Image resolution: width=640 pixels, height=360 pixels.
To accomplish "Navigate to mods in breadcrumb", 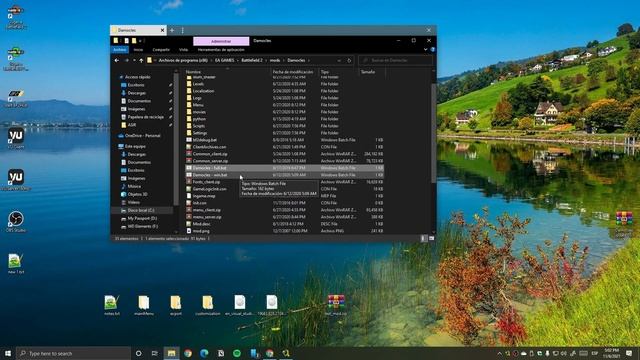I will pos(275,60).
